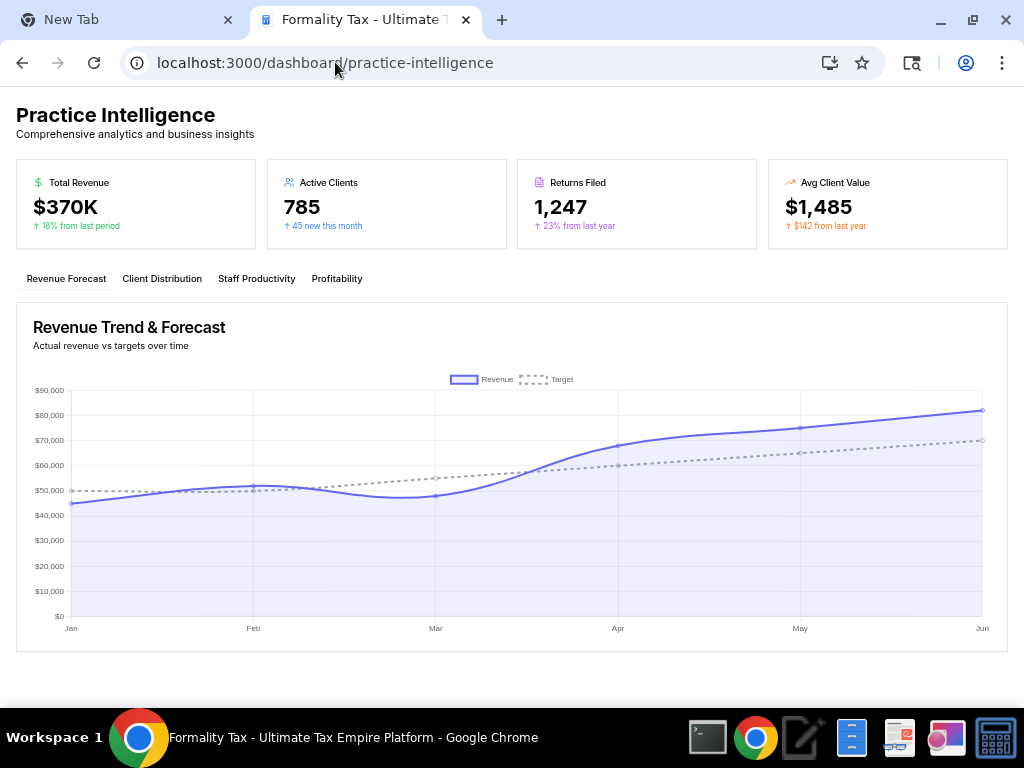This screenshot has width=1024, height=768.
Task: Reload the page using the refresh icon
Action: pos(94,63)
